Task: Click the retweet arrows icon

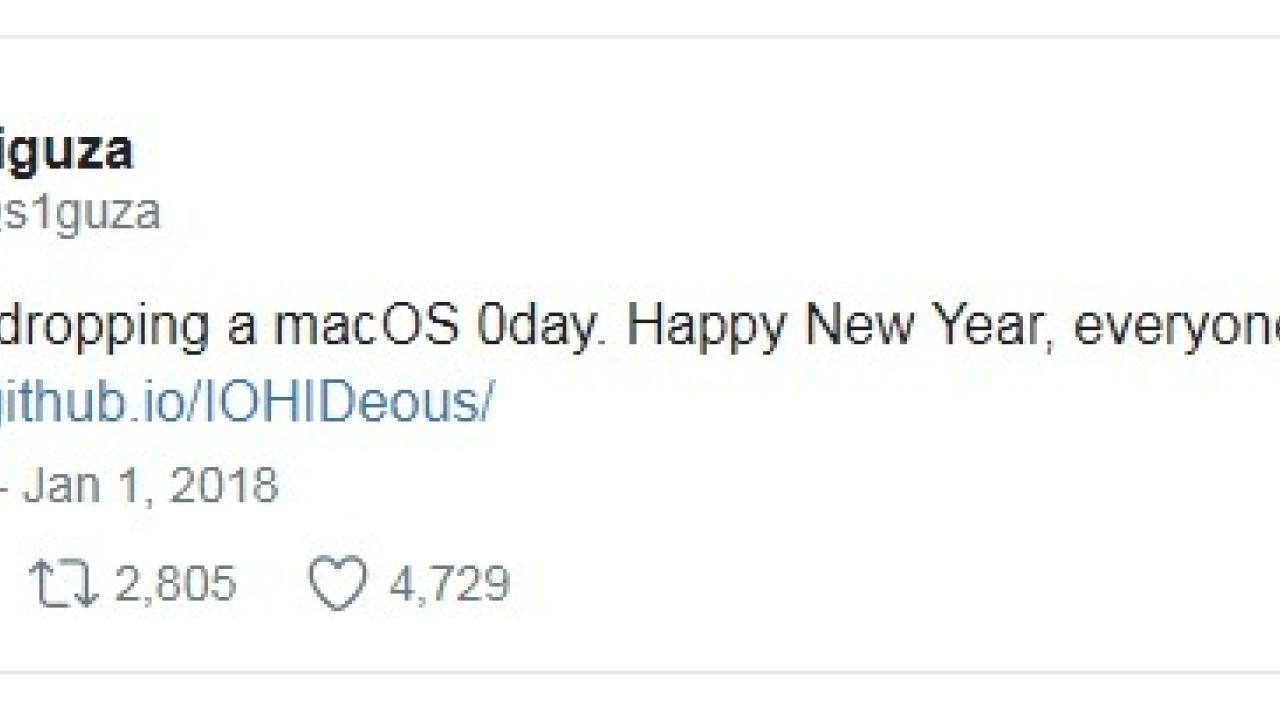Action: tap(63, 585)
